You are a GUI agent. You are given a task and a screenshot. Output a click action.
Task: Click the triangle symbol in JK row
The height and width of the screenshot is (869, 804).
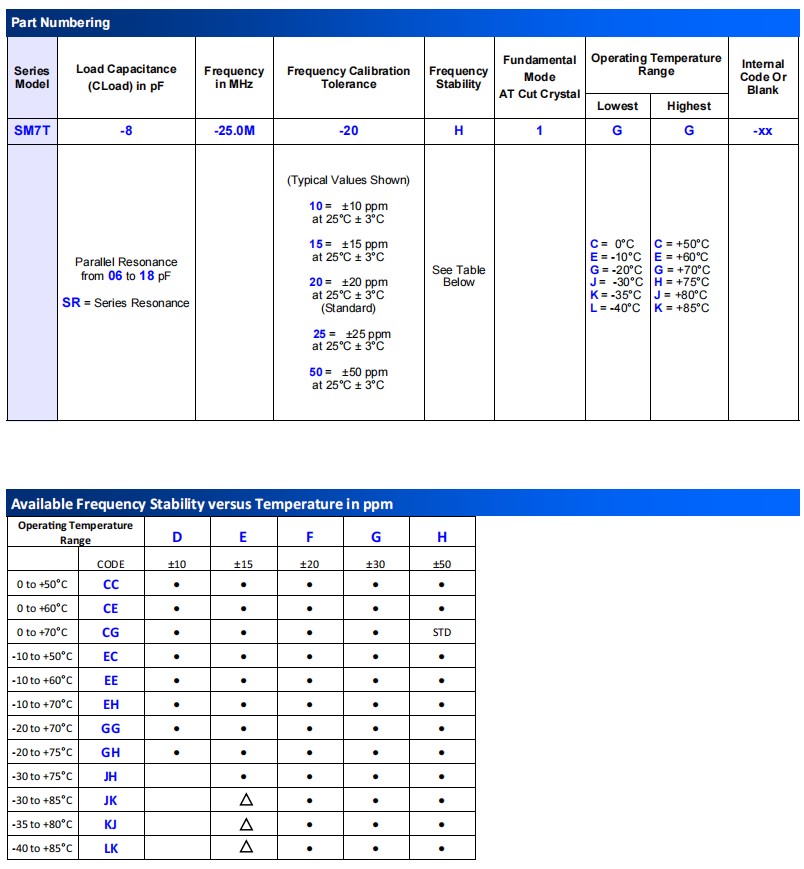coord(246,799)
